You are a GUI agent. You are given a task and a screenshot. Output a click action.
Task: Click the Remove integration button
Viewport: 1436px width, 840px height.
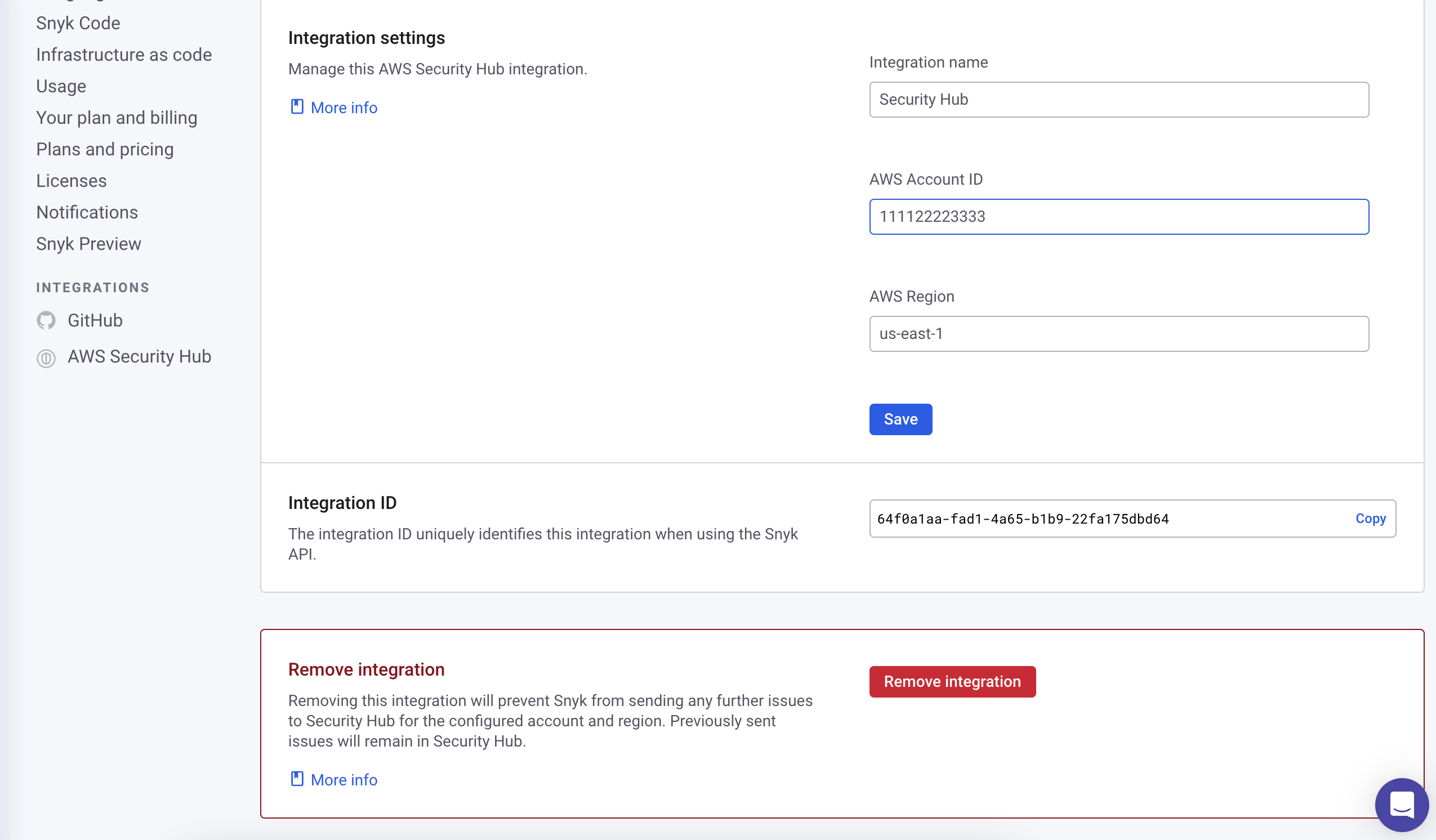[952, 681]
